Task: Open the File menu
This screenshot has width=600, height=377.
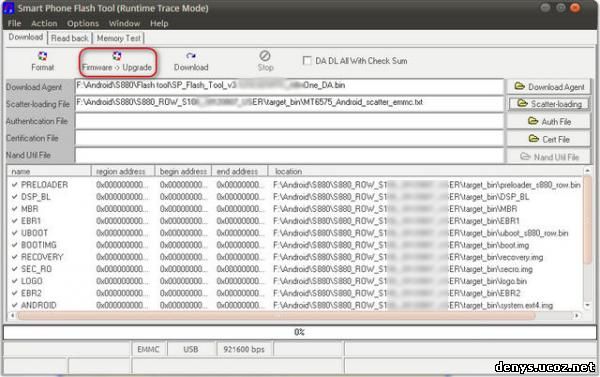Action: click(15, 23)
